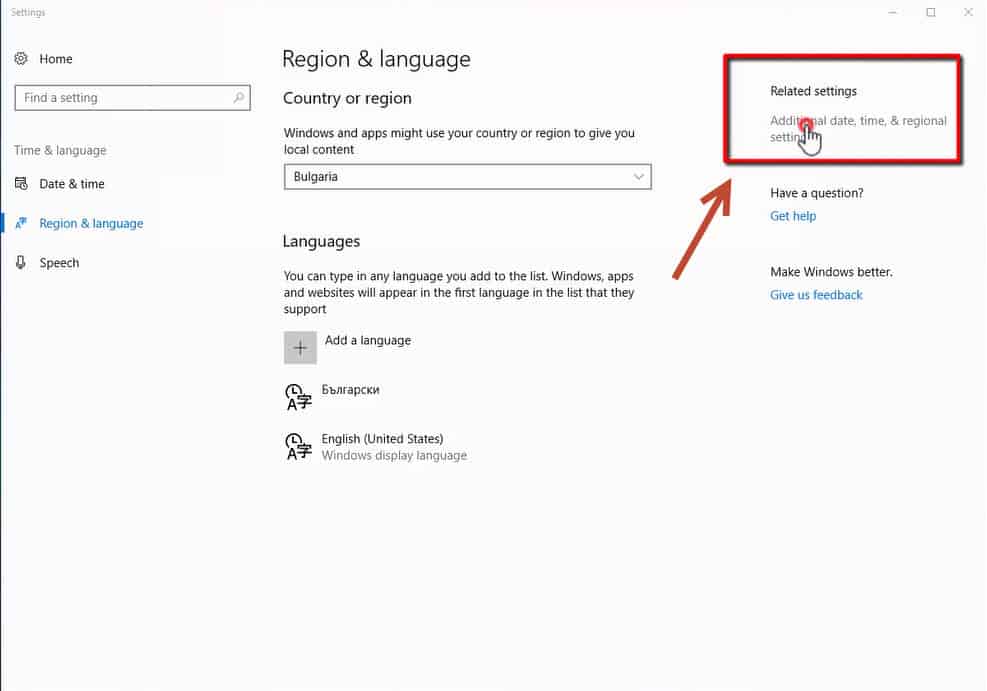Image resolution: width=987 pixels, height=691 pixels.
Task: Click the Date & time calendar icon
Action: 21,183
